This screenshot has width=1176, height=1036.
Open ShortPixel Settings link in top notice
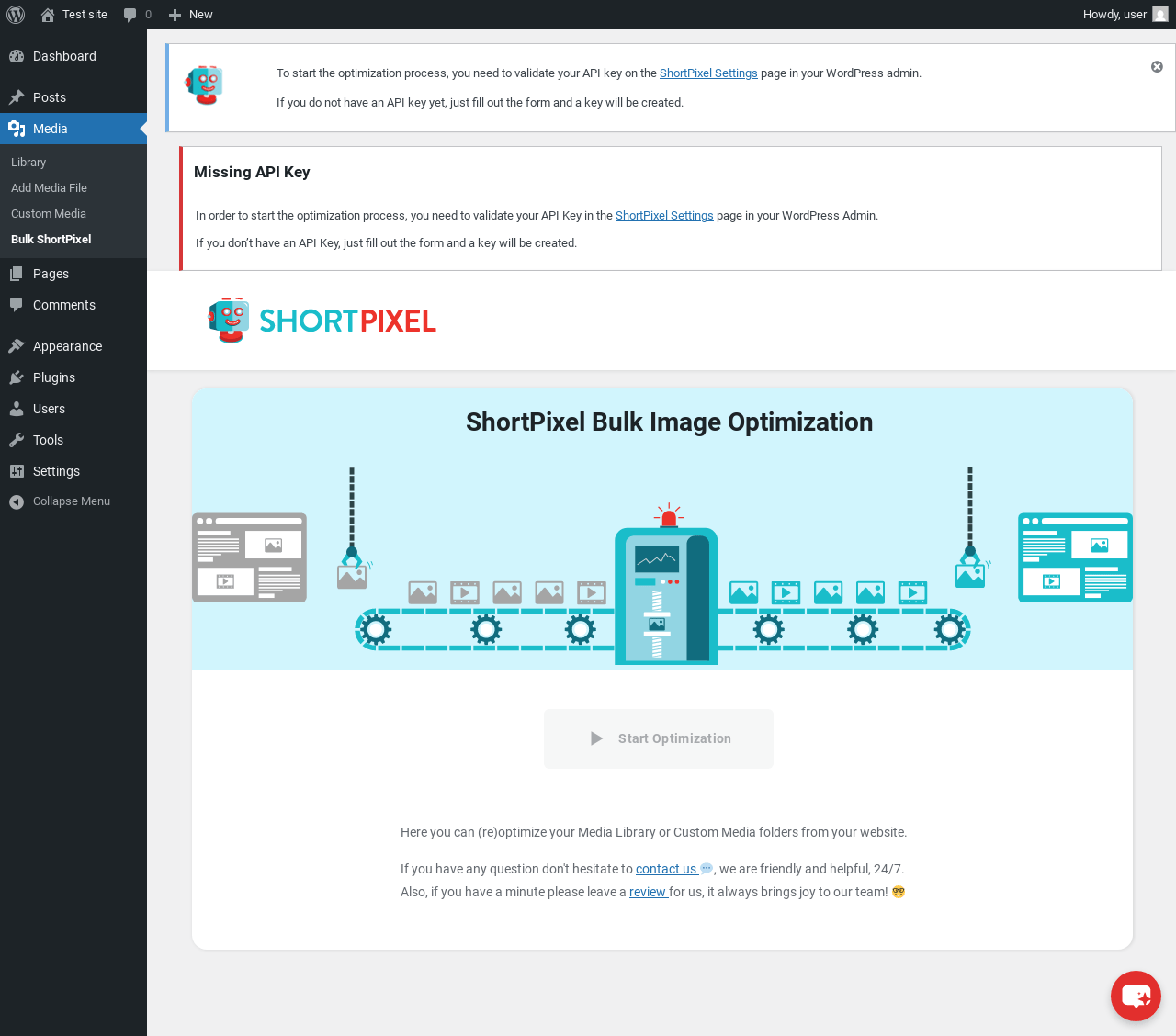coord(708,73)
